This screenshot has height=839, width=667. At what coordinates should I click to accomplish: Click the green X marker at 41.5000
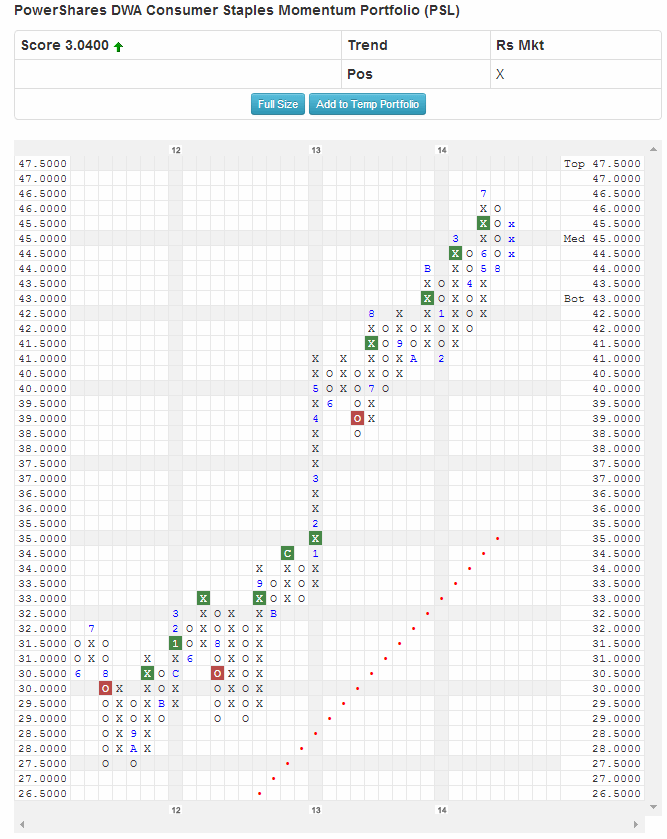371,343
